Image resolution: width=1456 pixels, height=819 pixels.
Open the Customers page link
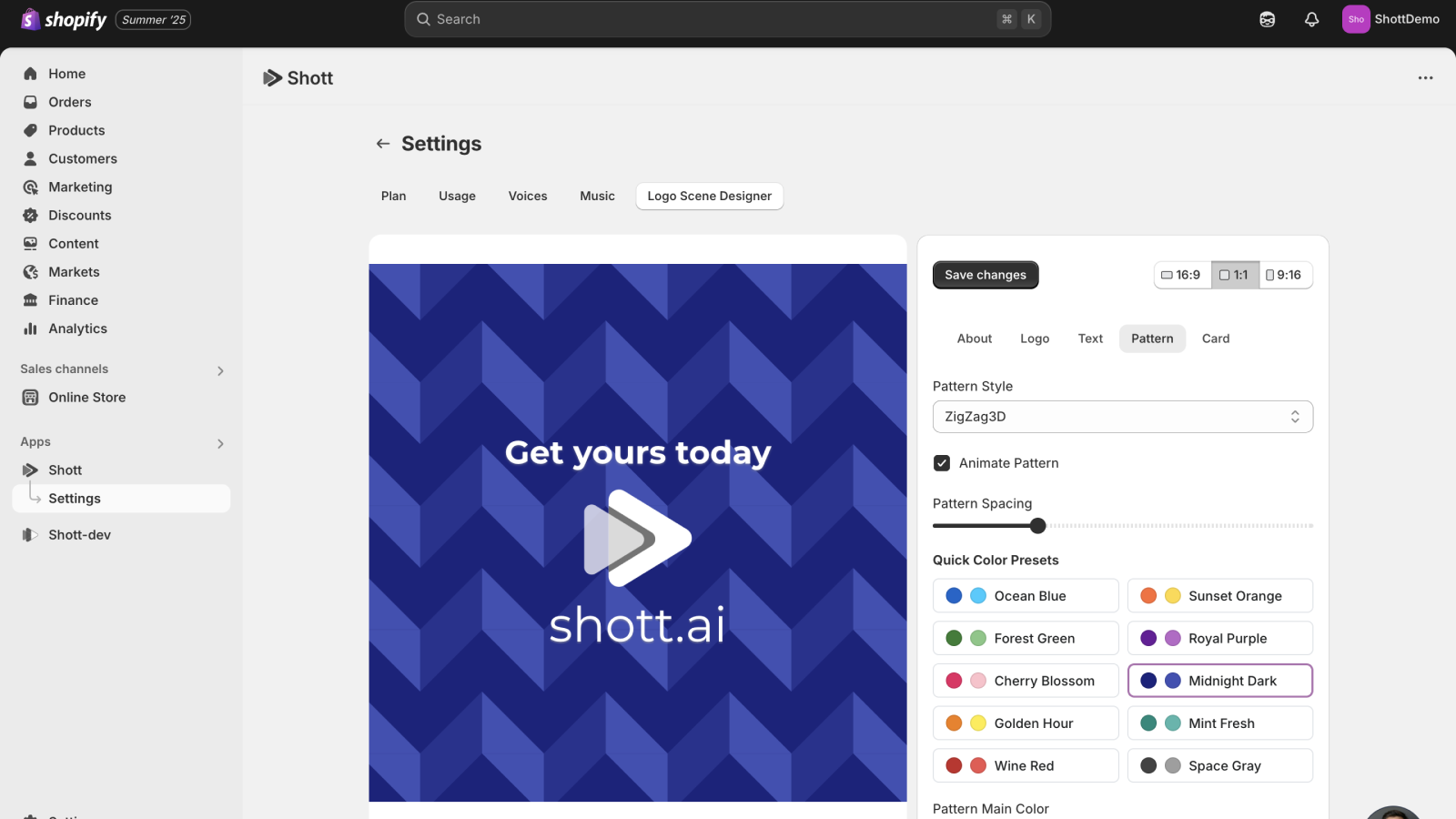[83, 158]
